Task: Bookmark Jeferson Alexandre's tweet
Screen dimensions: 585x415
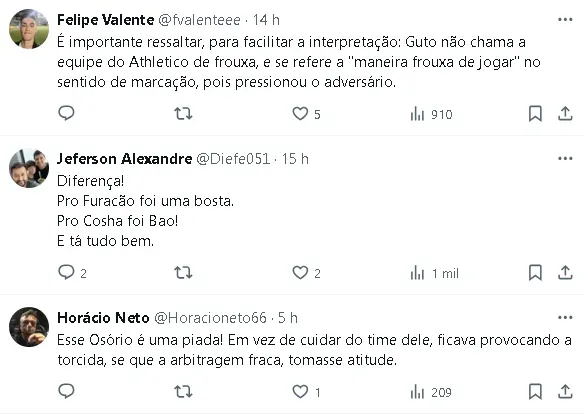Action: pyautogui.click(x=535, y=272)
